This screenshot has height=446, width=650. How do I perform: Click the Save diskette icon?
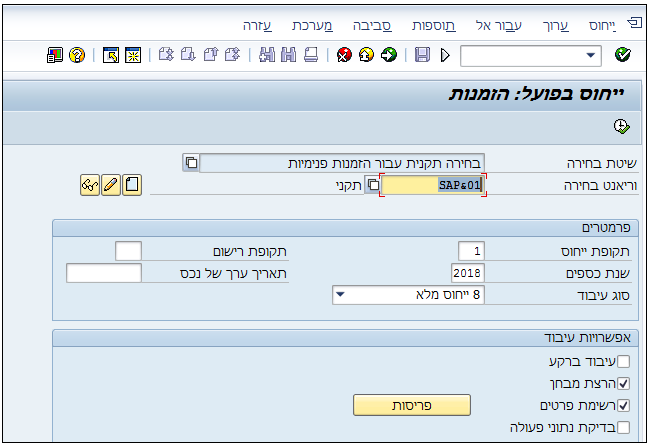click(422, 55)
